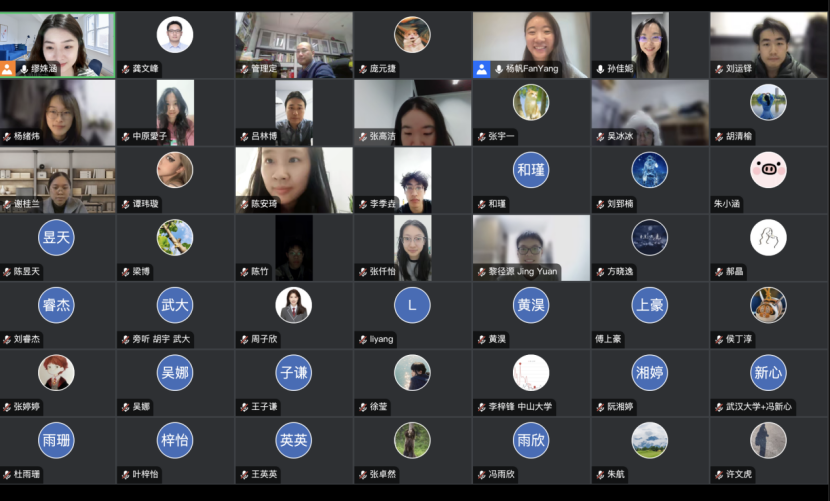The width and height of the screenshot is (830, 501).
Task: Click the muted mic icon beside 龚文峰
Action: click(x=126, y=69)
